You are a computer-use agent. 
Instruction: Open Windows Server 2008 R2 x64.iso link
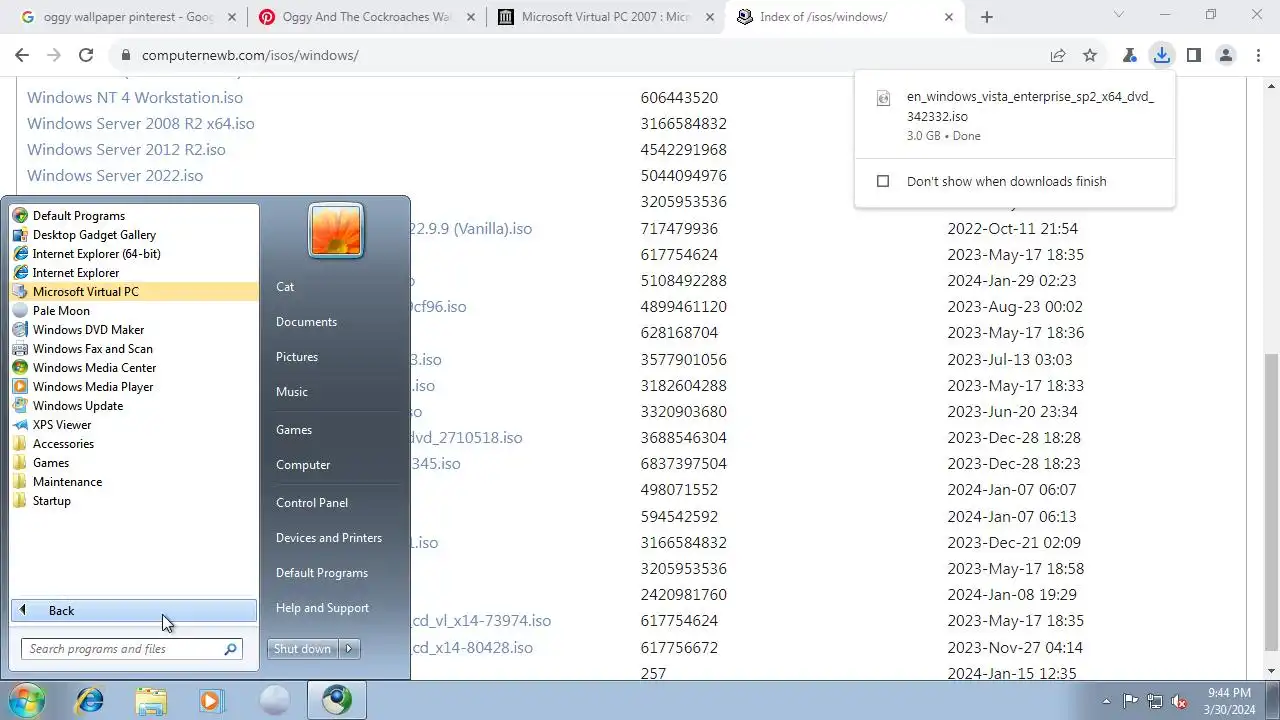(141, 123)
